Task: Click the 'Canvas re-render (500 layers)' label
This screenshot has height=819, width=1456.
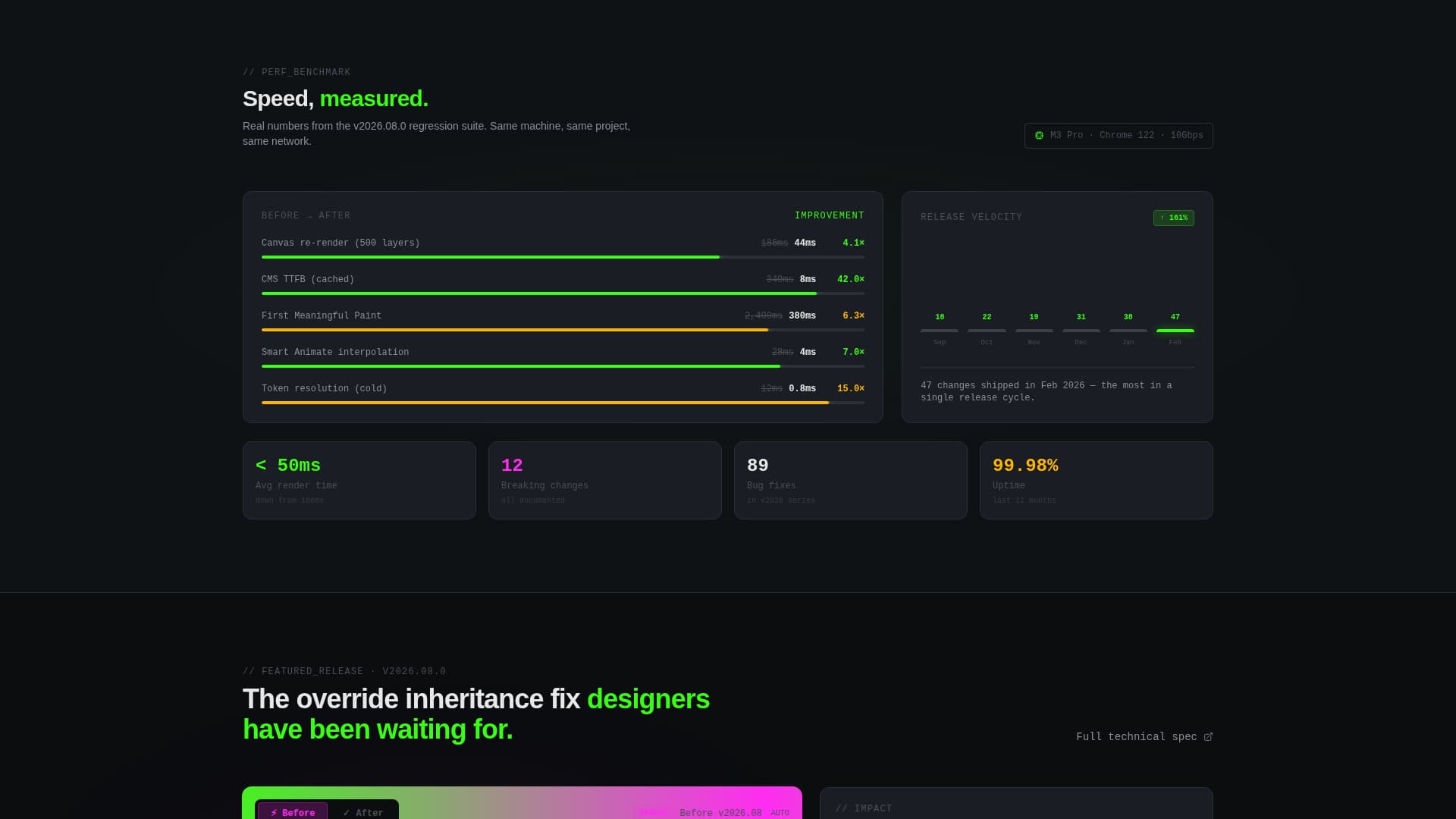Action: click(340, 243)
